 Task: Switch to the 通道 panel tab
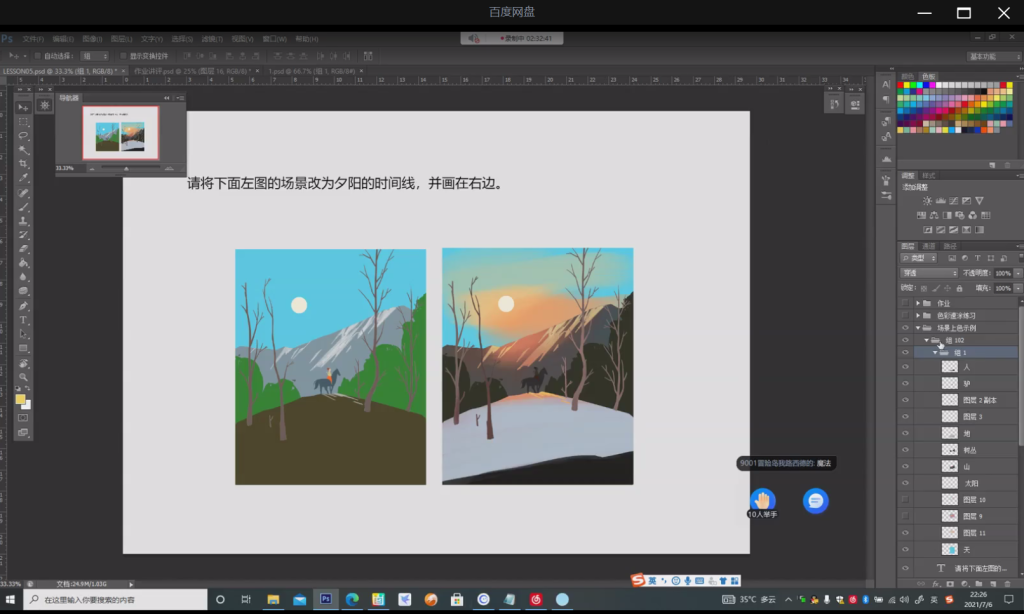tap(928, 246)
